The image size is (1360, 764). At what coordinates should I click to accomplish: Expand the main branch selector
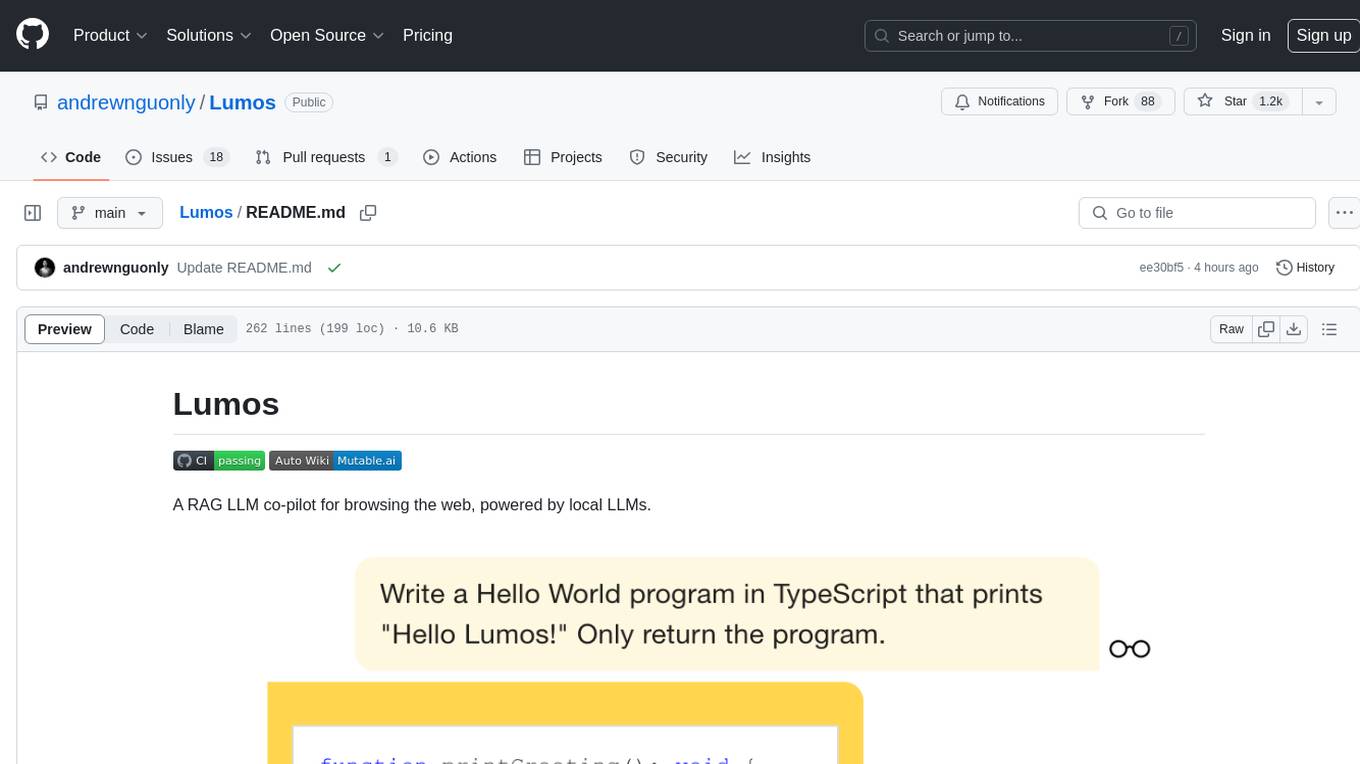pyautogui.click(x=109, y=213)
